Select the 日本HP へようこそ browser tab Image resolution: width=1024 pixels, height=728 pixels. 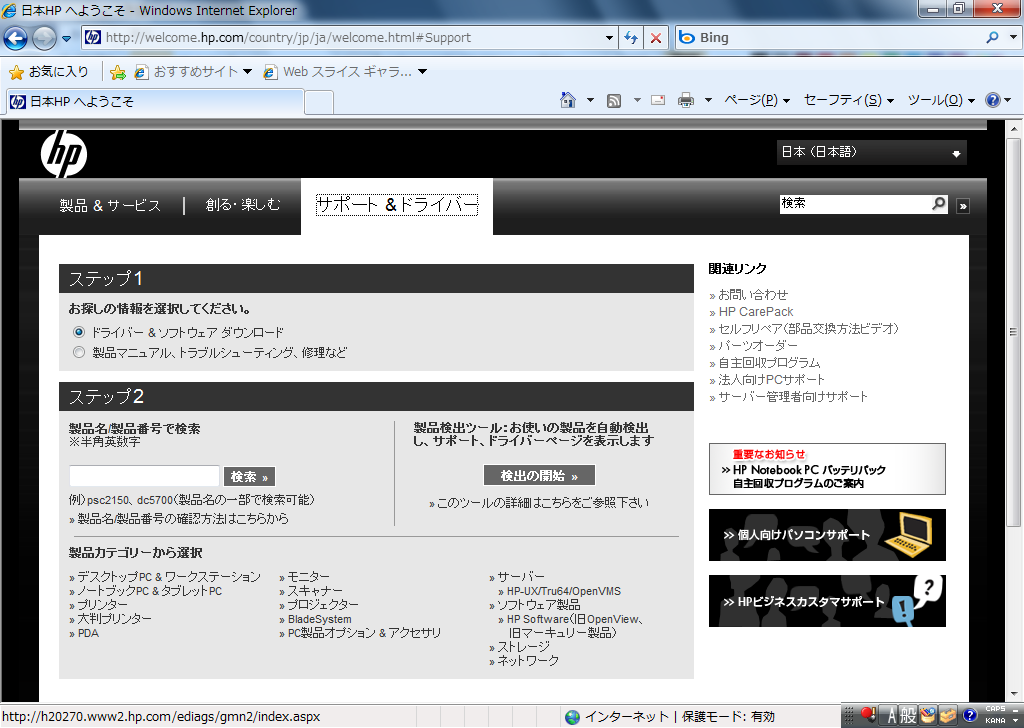pyautogui.click(x=155, y=101)
